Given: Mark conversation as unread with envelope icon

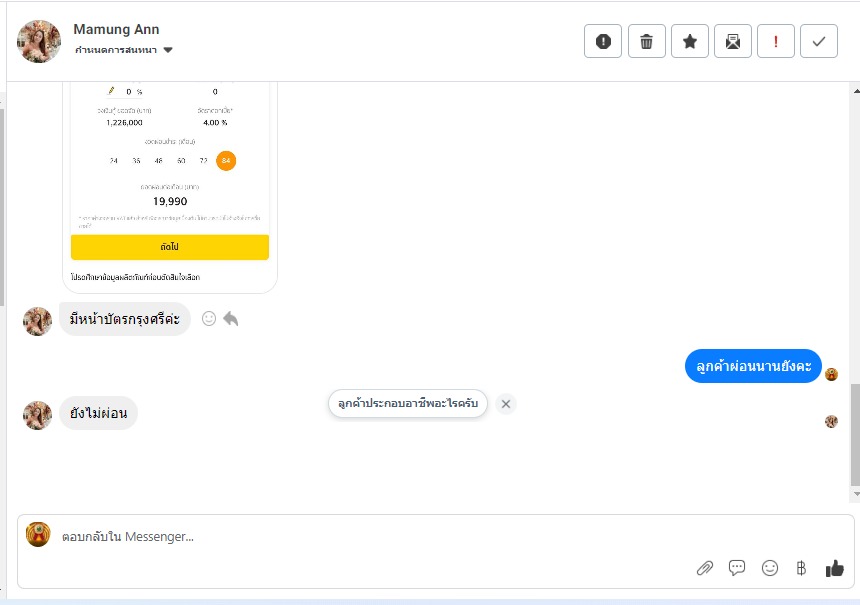Looking at the screenshot, I should [733, 41].
